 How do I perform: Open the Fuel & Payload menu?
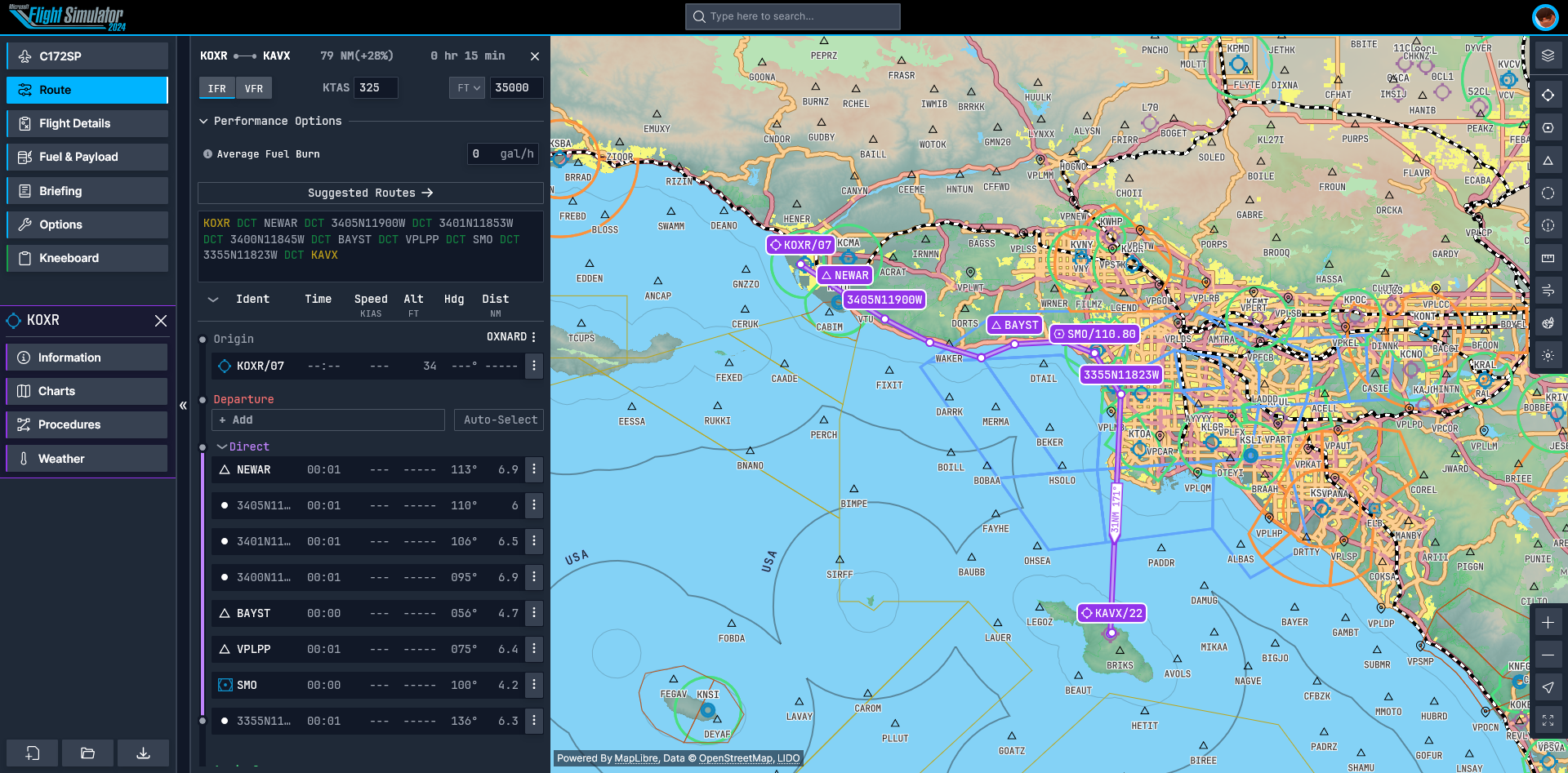[x=87, y=157]
